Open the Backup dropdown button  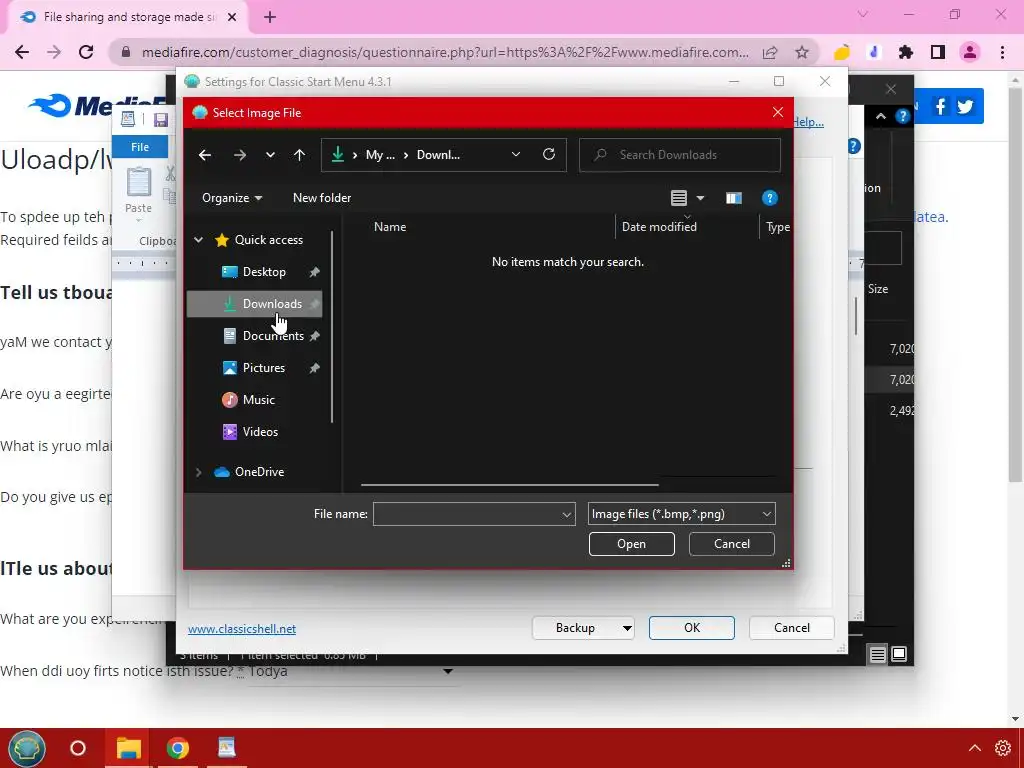tap(583, 628)
